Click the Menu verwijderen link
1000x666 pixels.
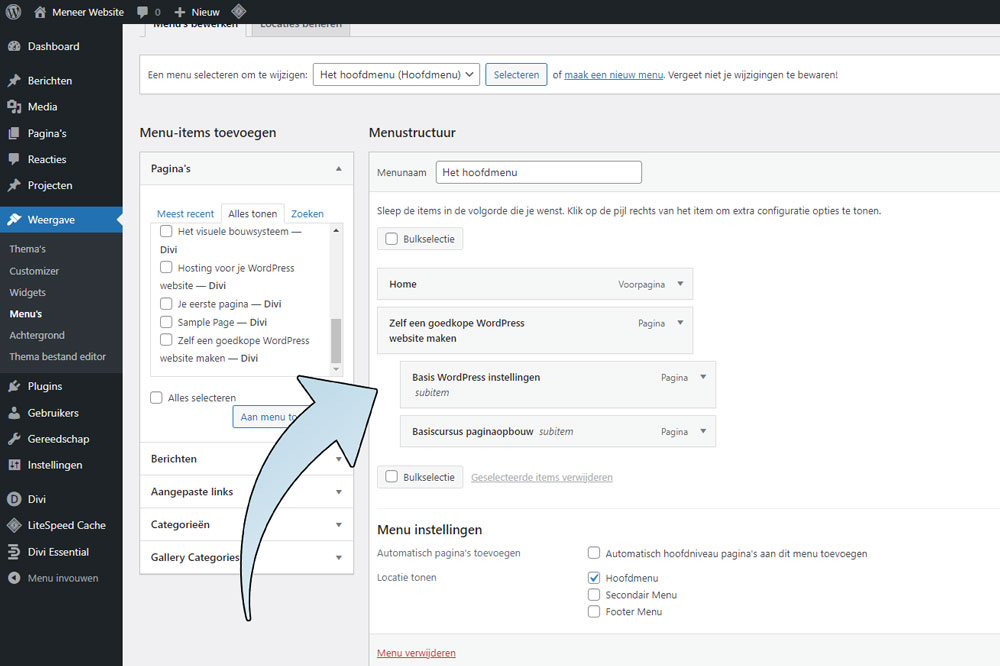click(416, 653)
